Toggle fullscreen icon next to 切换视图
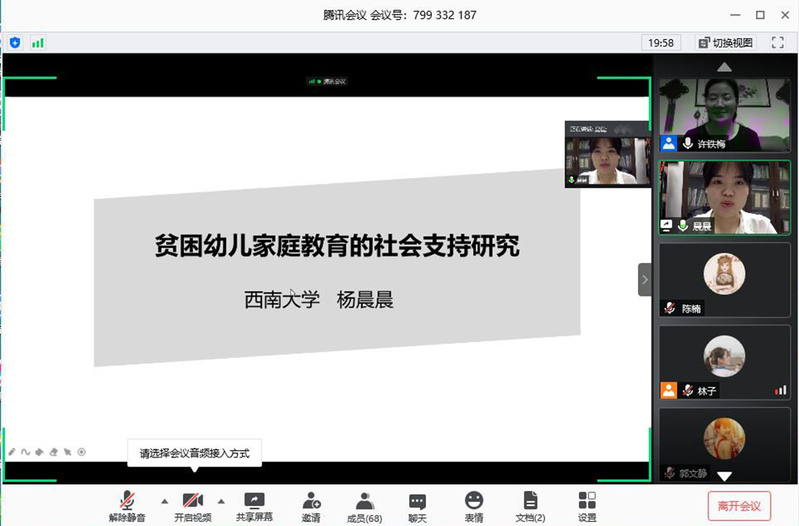 coord(775,43)
